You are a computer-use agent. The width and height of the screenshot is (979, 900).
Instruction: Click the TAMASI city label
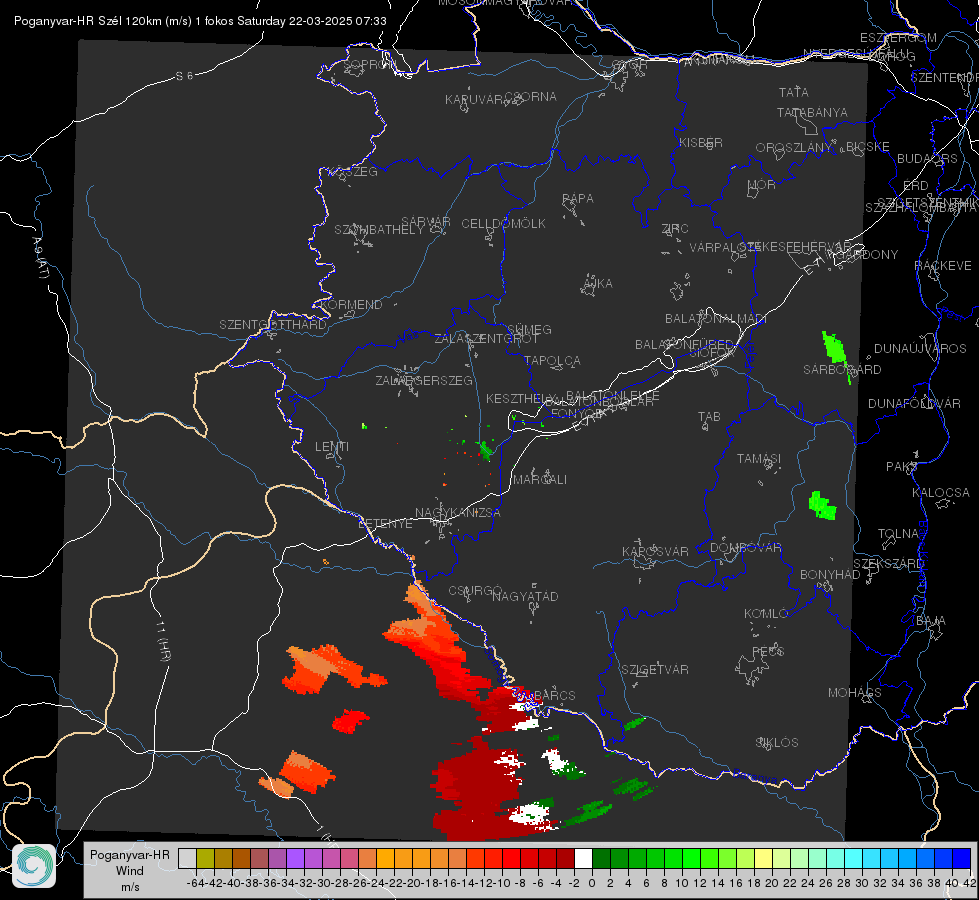759,459
